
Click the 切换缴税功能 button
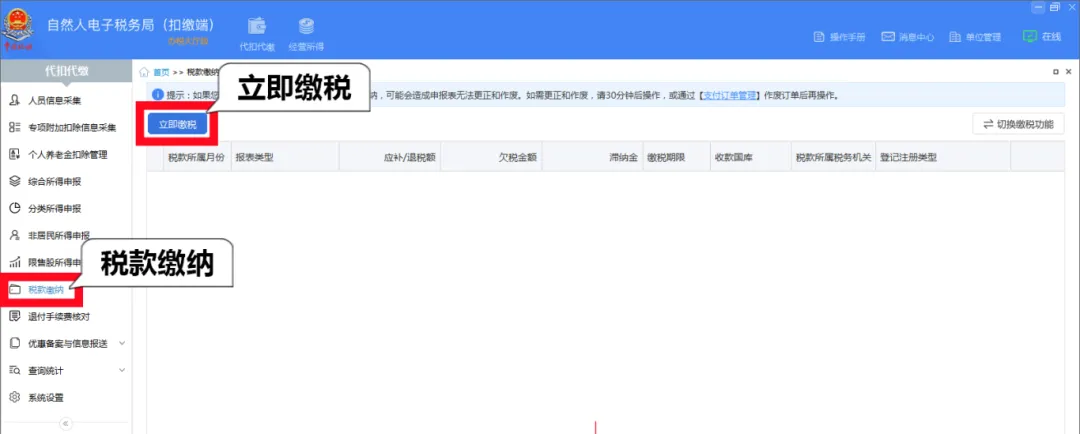1018,124
